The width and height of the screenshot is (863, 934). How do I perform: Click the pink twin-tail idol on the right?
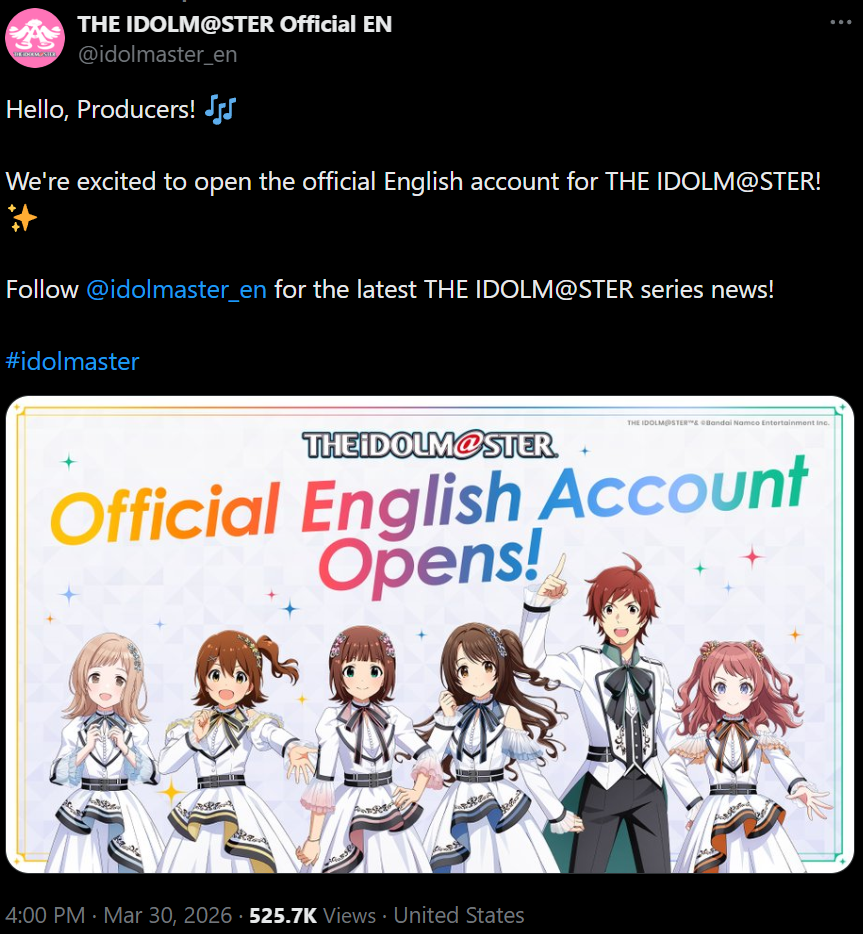pyautogui.click(x=744, y=756)
